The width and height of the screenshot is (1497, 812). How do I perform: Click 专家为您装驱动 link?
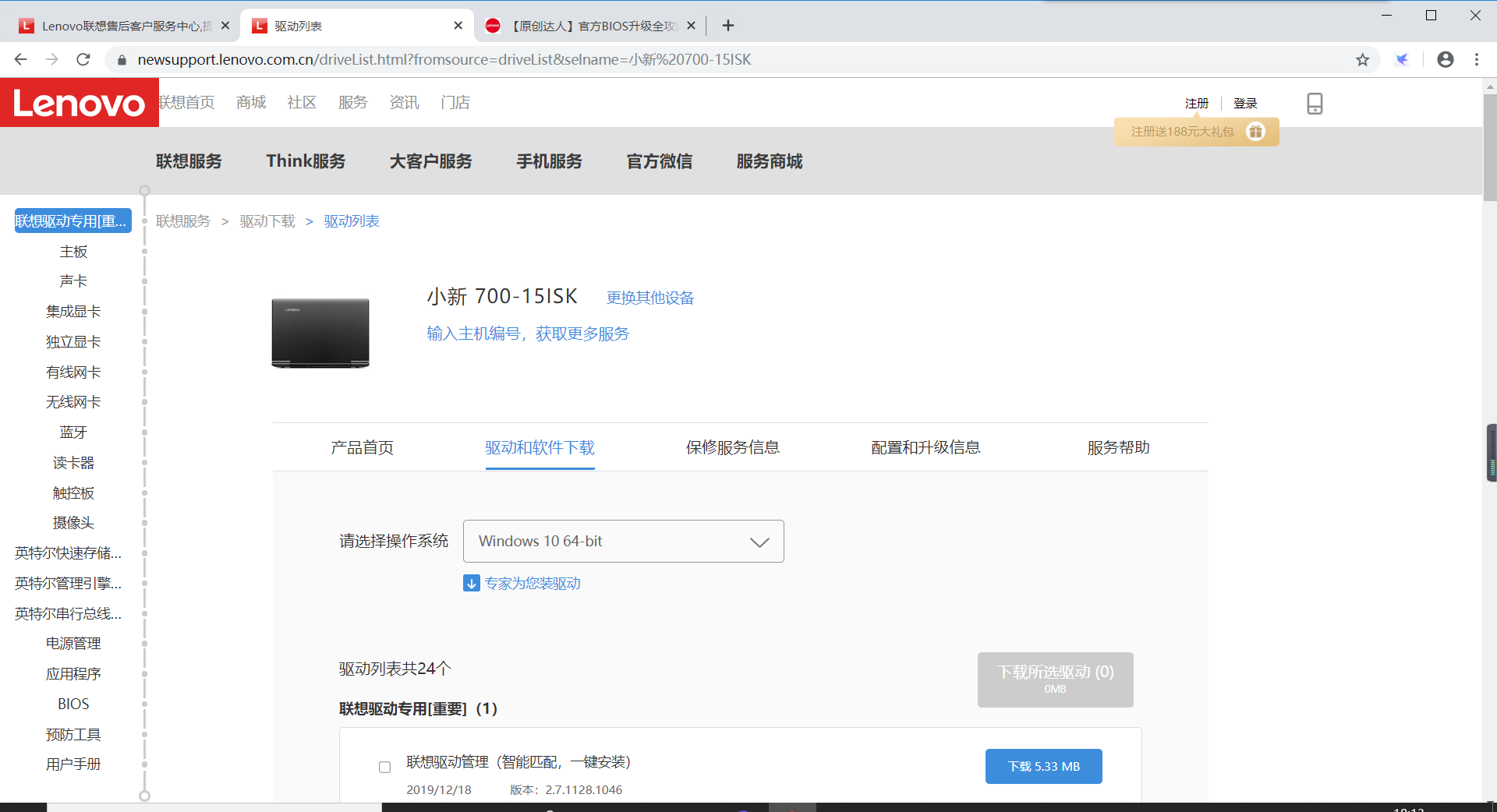pyautogui.click(x=533, y=584)
